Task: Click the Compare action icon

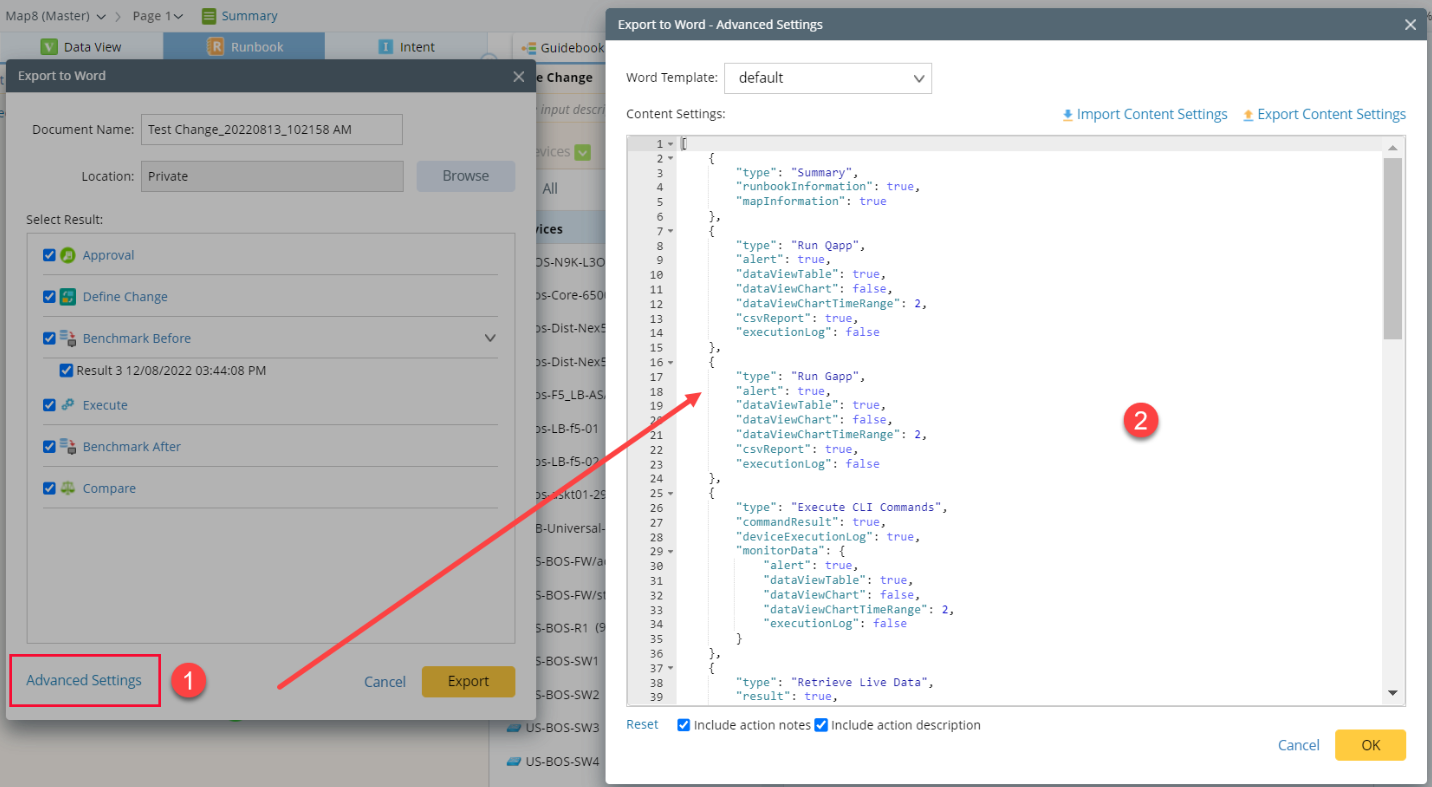Action: click(x=68, y=488)
